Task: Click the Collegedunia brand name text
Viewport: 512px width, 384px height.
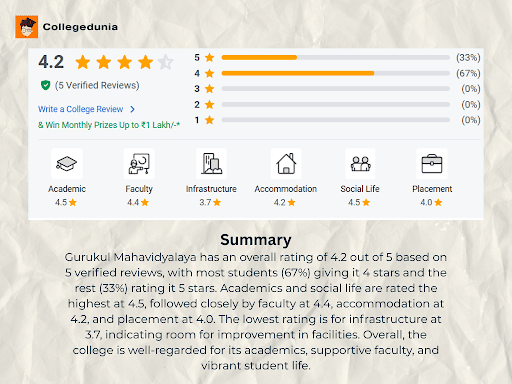Action: point(80,27)
